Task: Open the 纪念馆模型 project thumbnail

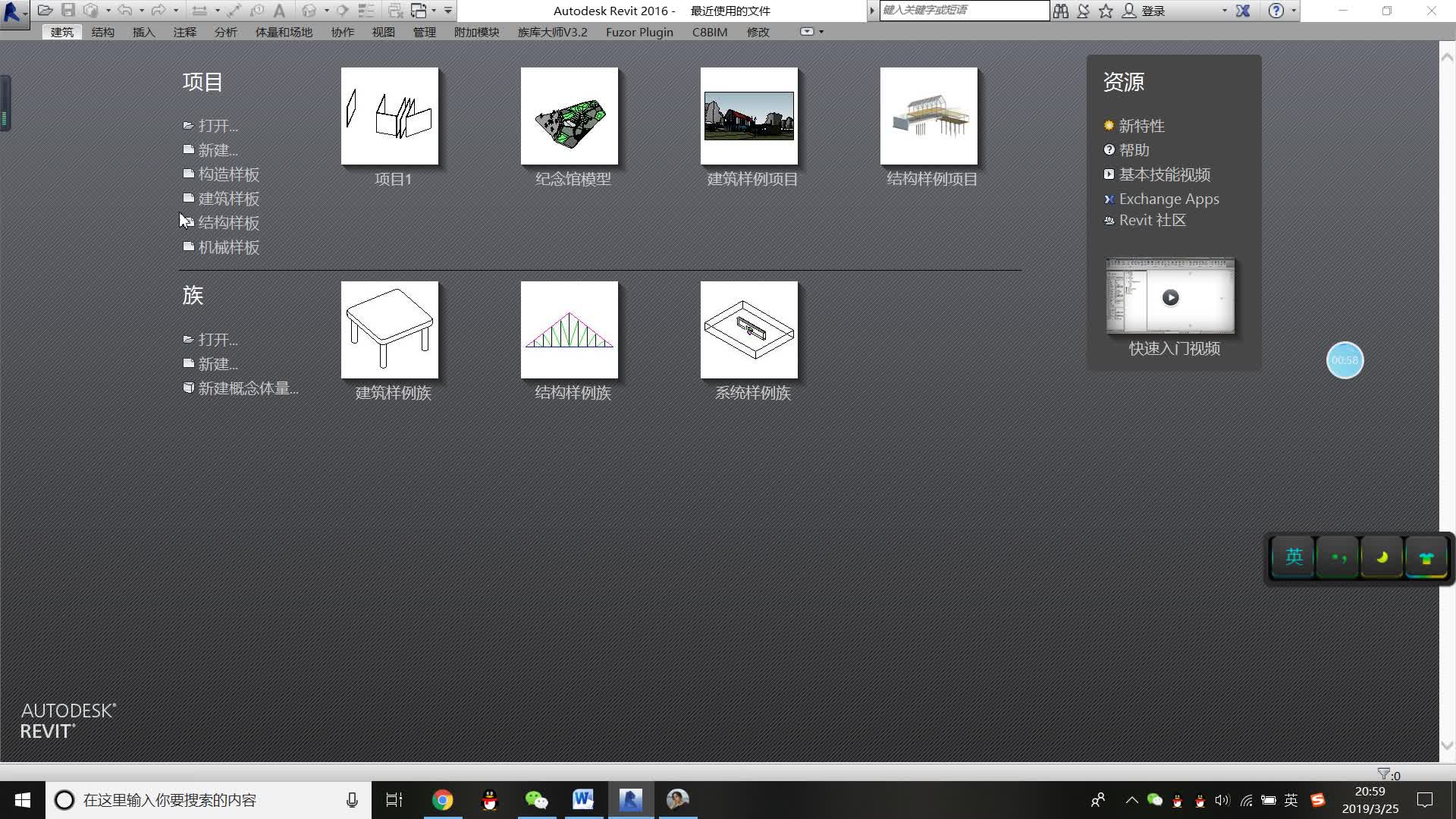Action: (570, 116)
